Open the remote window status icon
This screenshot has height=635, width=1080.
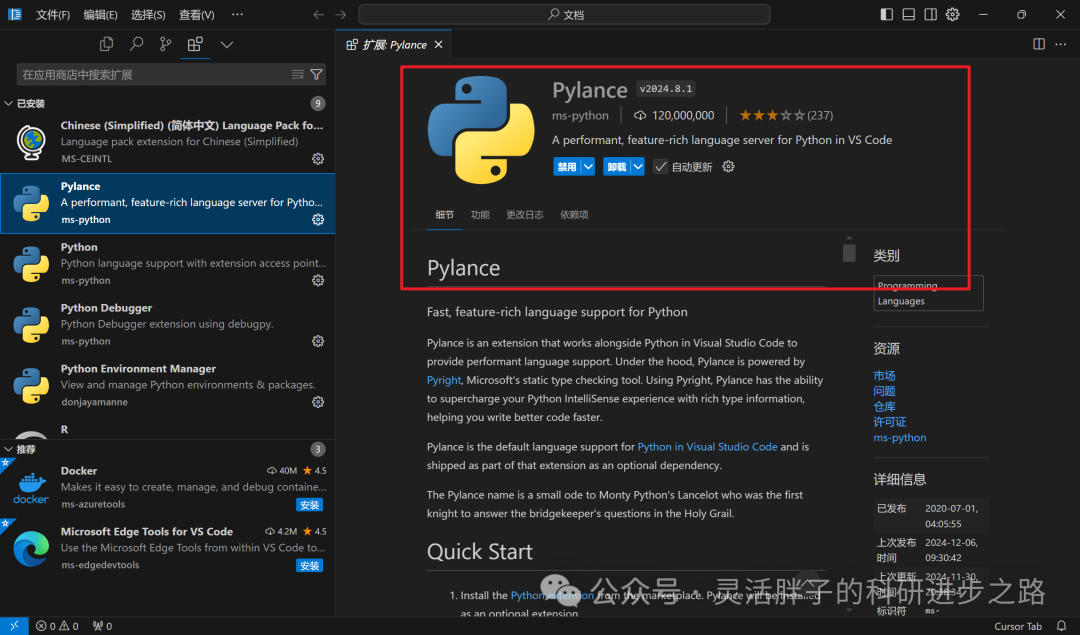point(14,626)
